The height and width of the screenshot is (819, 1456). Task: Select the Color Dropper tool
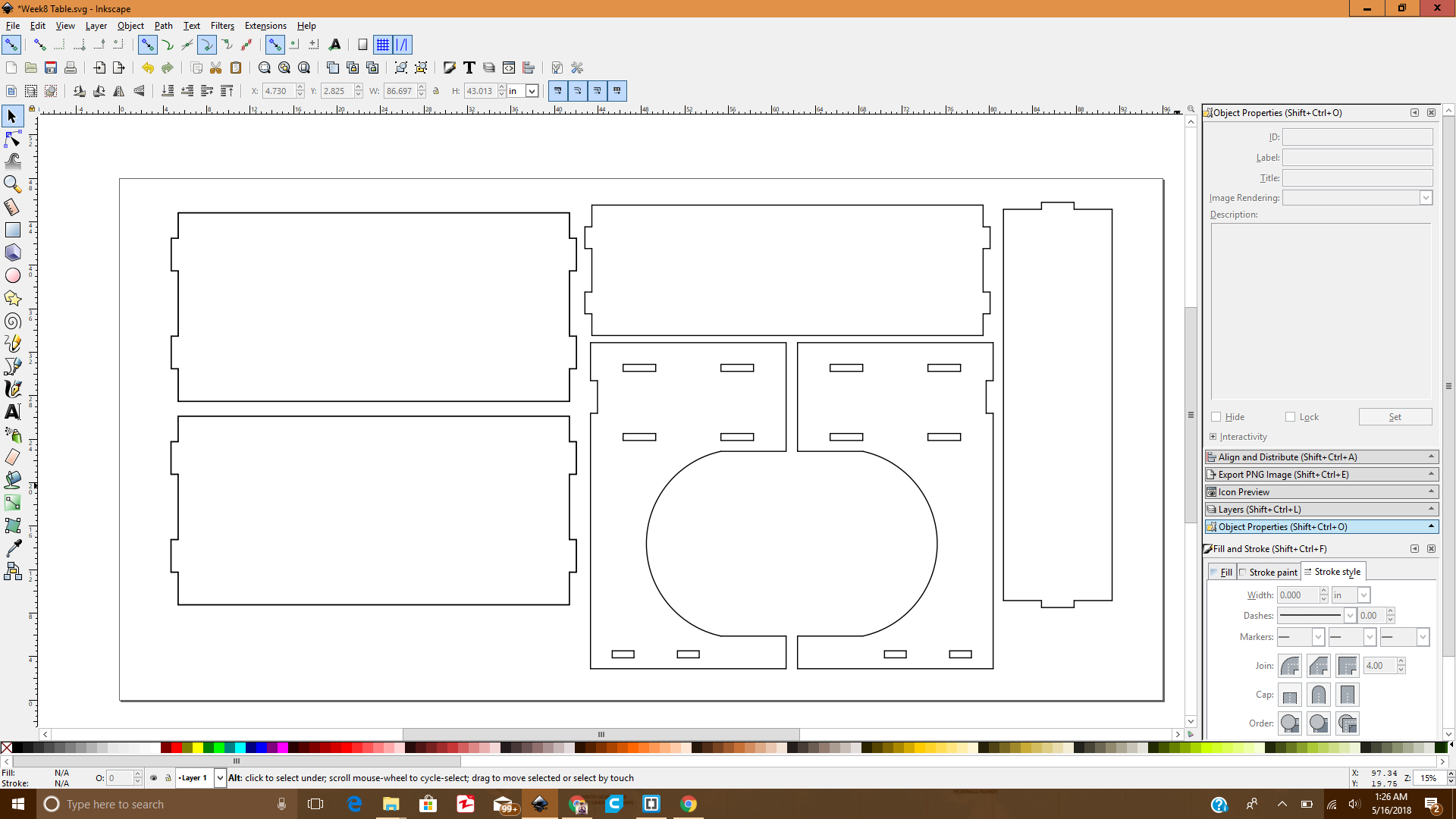coord(12,548)
